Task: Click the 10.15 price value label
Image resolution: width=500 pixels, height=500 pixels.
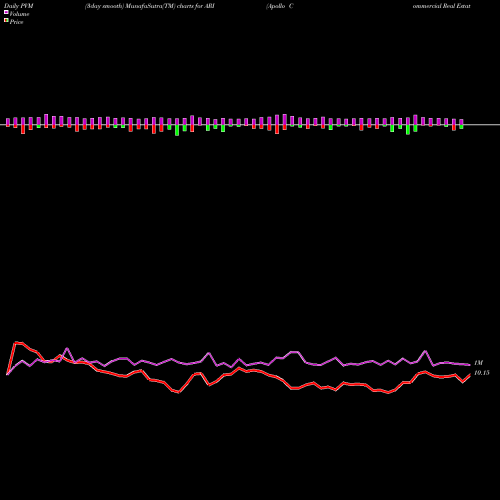Action: (482, 373)
